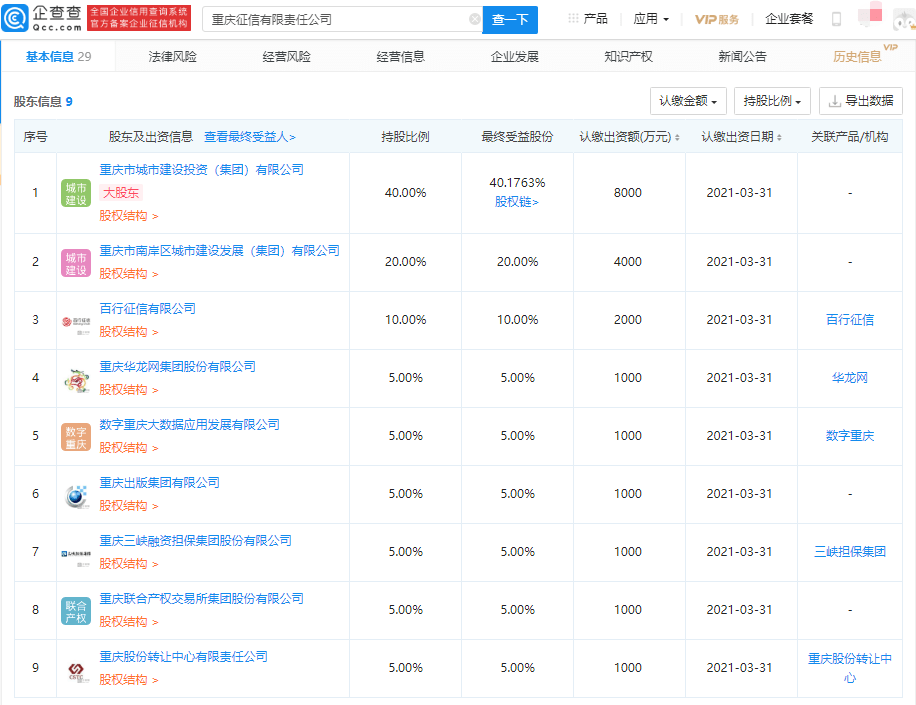Expand 股权结构 for 重庆股份转让中心
The image size is (916, 705).
pyautogui.click(x=129, y=680)
